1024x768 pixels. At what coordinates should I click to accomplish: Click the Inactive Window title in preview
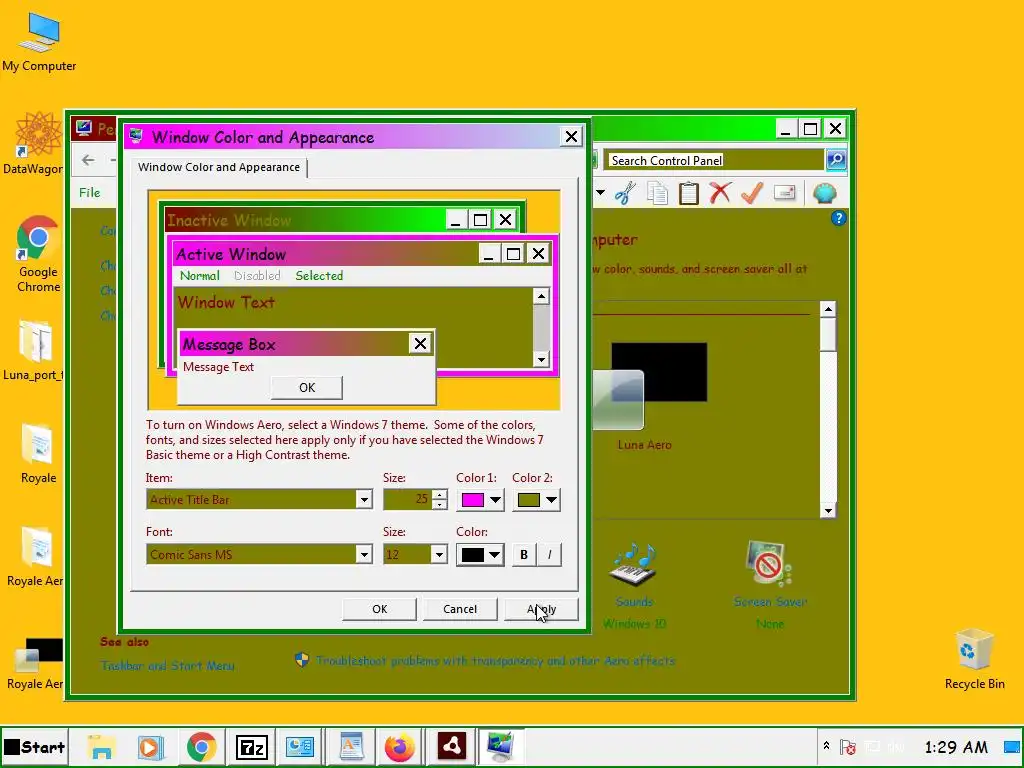[x=229, y=220]
